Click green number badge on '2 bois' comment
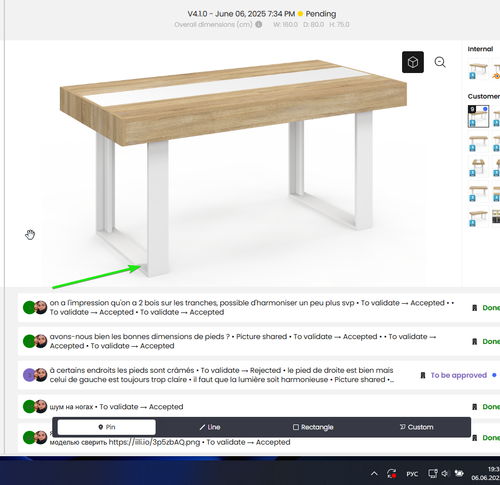 29,307
